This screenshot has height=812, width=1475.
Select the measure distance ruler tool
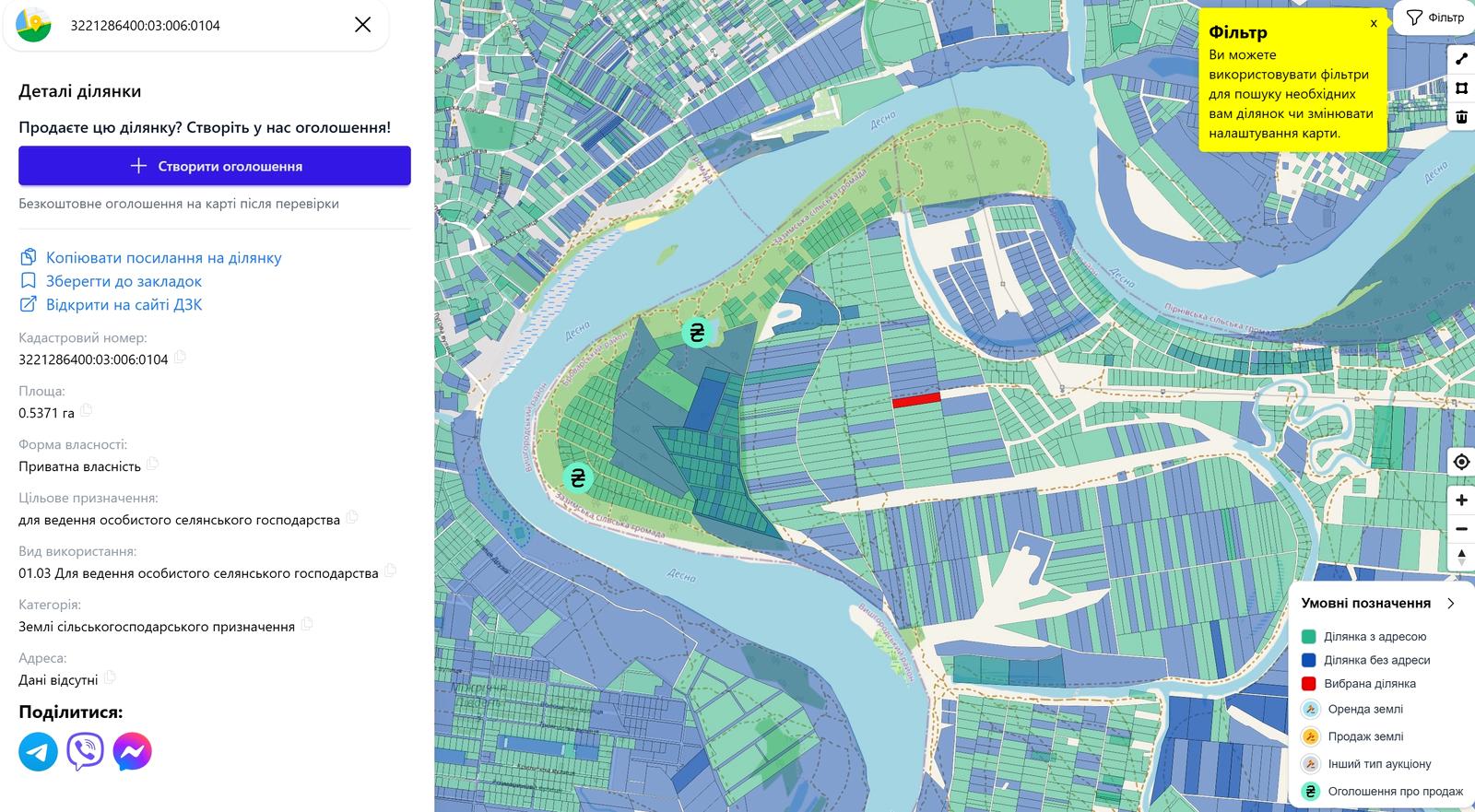pos(1461,60)
